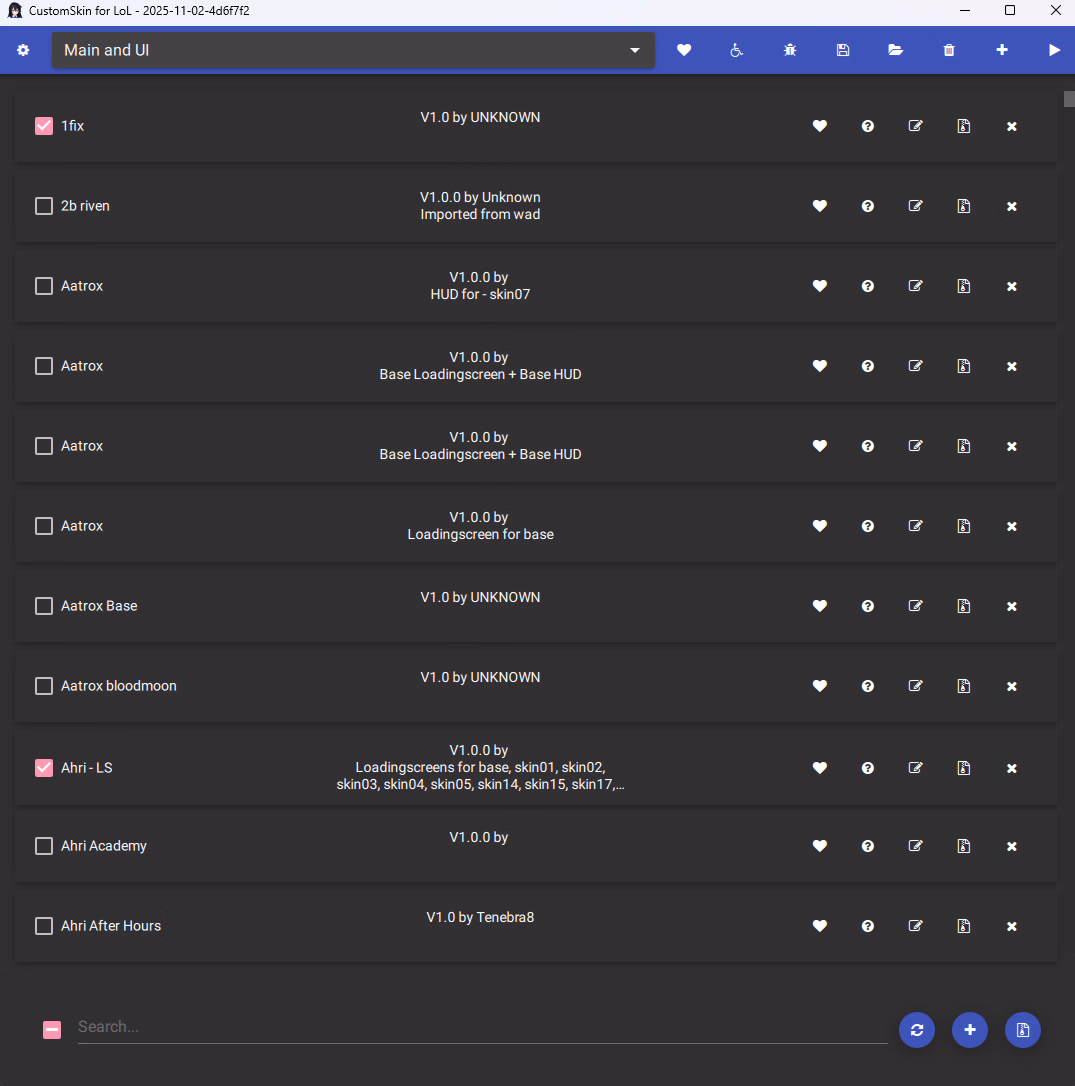Click the vertical scrollbar thumb
The image size is (1075, 1086).
(x=1068, y=98)
